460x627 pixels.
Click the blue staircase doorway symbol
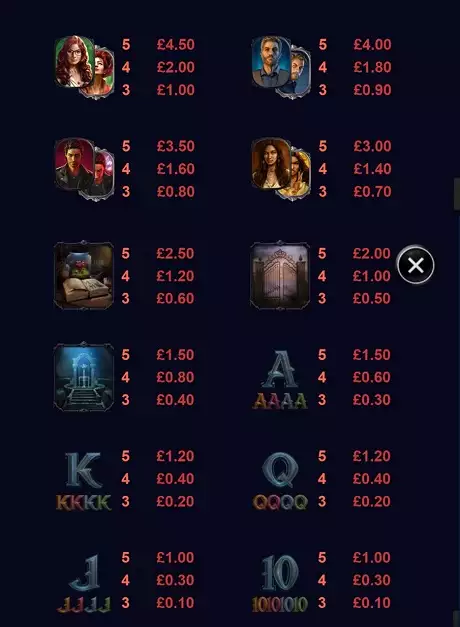click(84, 377)
